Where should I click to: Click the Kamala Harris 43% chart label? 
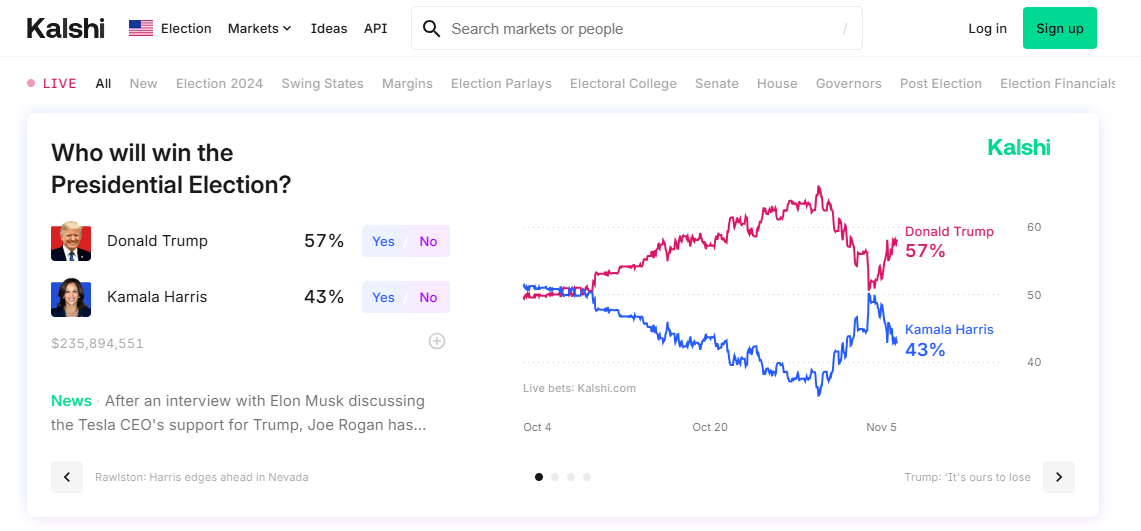[949, 340]
